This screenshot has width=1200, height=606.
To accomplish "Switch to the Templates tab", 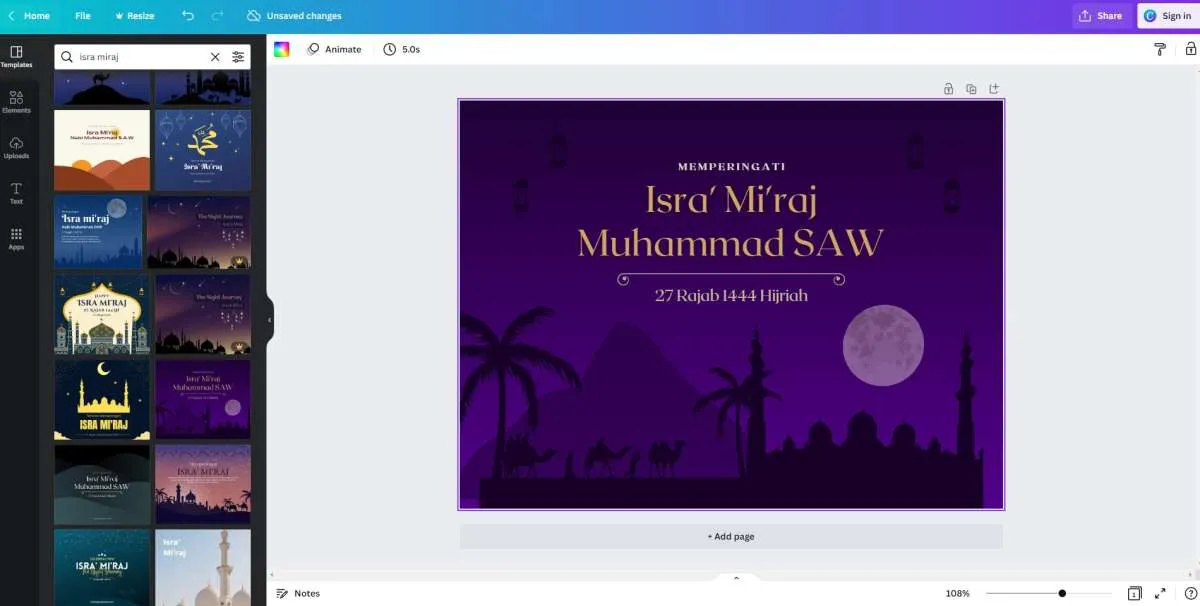I will [16, 57].
